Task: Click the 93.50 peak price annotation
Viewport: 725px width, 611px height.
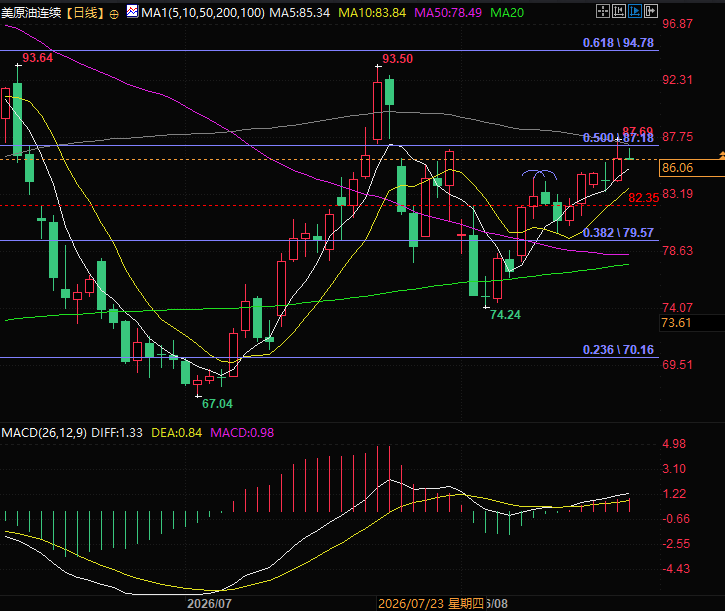Action: (397, 59)
